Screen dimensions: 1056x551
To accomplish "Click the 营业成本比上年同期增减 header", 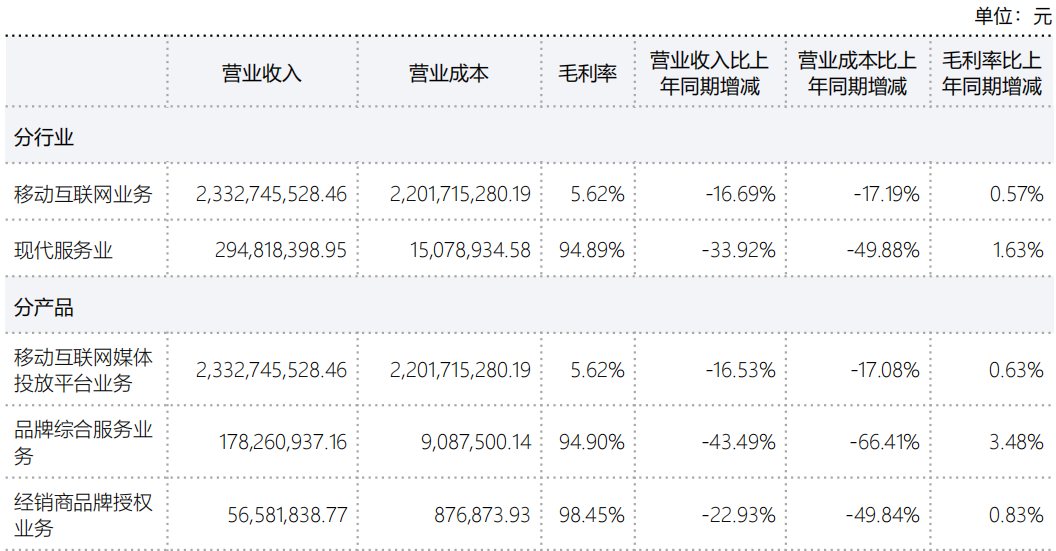I will 856,73.
